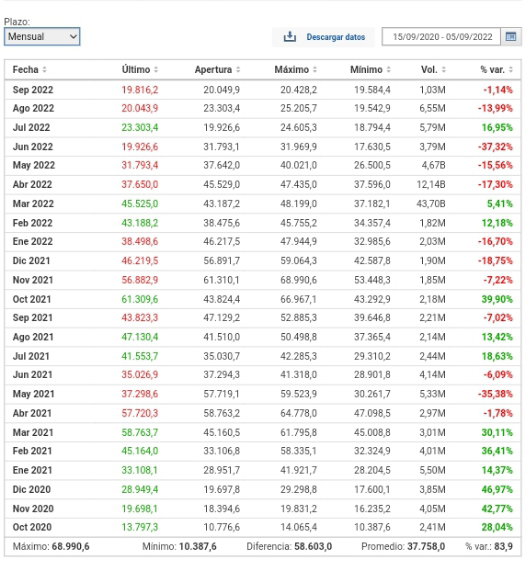Click the Máximo column header text
Image resolution: width=530 pixels, height=573 pixels.
tap(292, 69)
